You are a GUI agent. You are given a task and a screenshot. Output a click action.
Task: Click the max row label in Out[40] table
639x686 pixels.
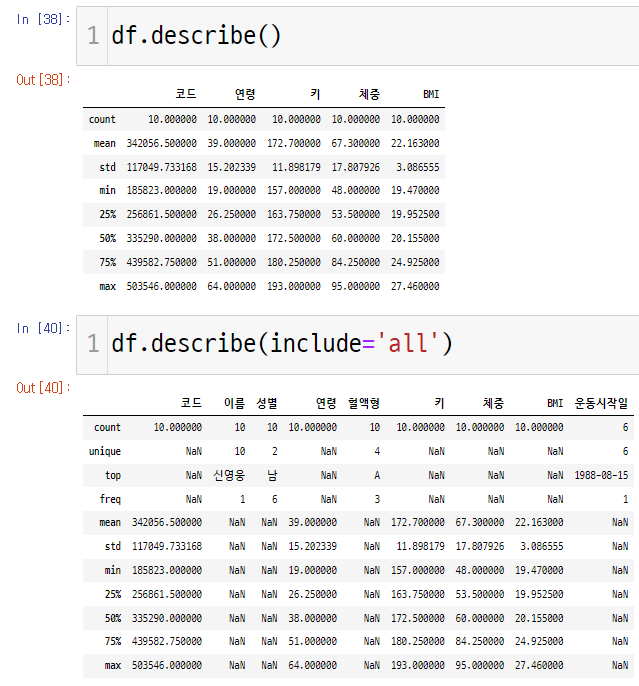[113, 665]
